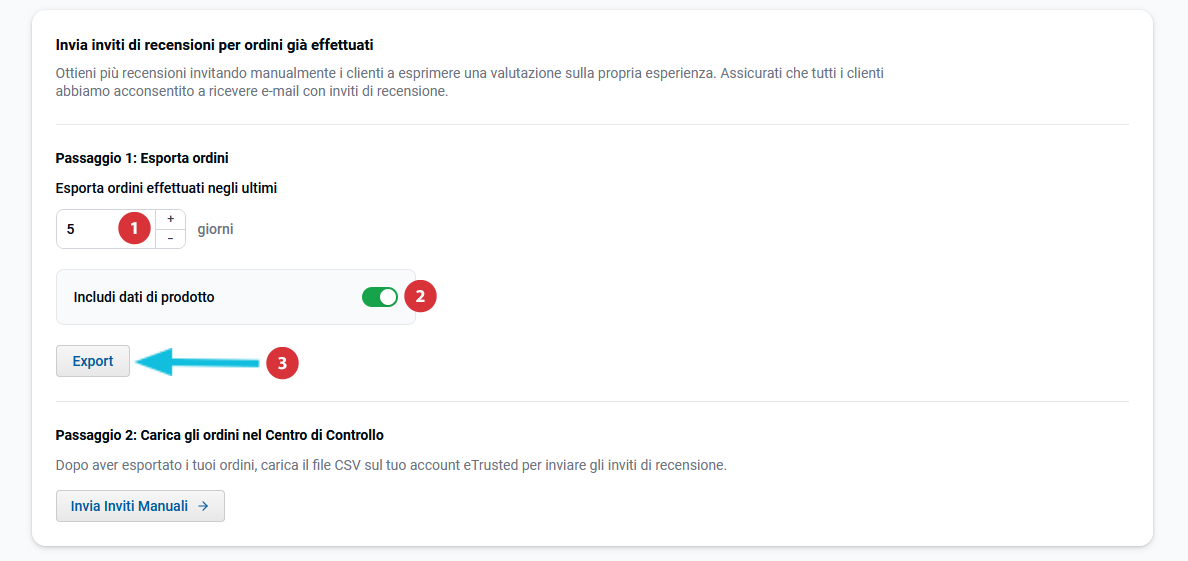Click the Includi dati di prodotto label
This screenshot has width=1188, height=561.
[x=144, y=297]
